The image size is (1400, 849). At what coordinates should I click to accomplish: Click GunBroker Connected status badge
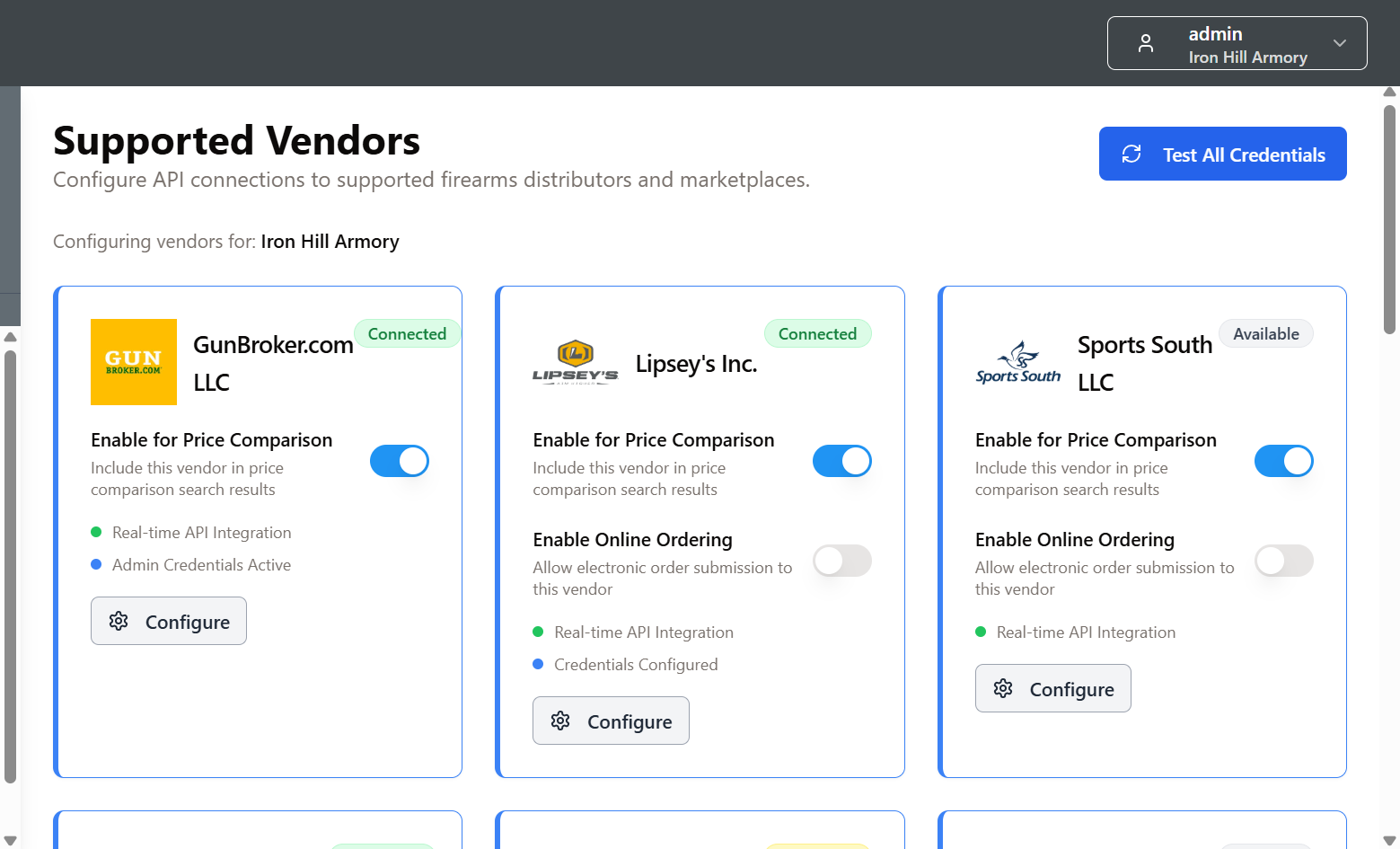pos(407,333)
